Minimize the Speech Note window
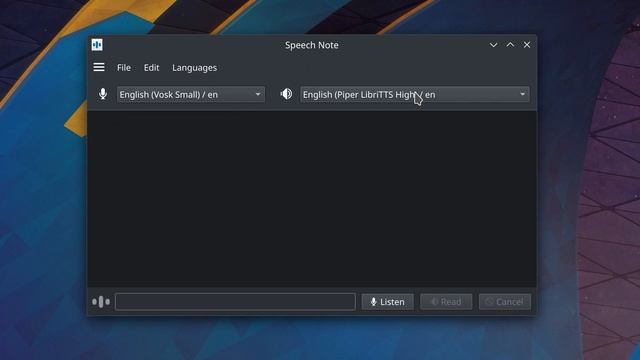The width and height of the screenshot is (640, 360). click(493, 45)
